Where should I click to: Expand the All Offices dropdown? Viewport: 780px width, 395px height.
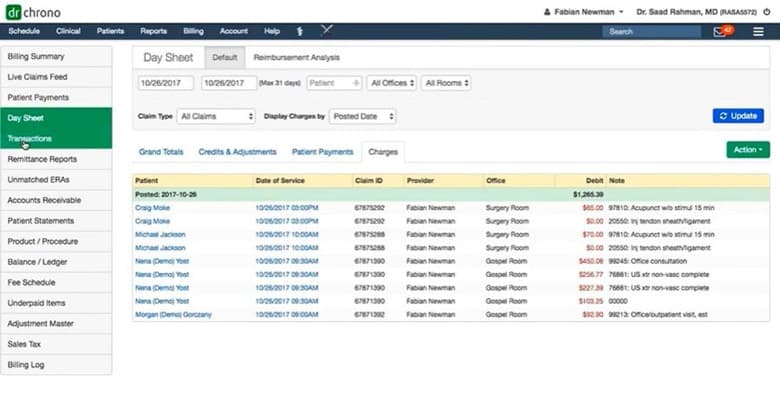392,83
